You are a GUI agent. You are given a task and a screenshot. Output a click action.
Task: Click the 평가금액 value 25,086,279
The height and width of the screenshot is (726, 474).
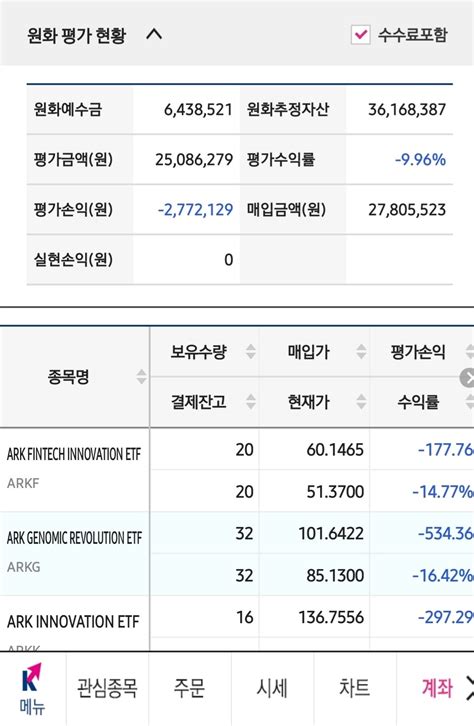point(194,160)
